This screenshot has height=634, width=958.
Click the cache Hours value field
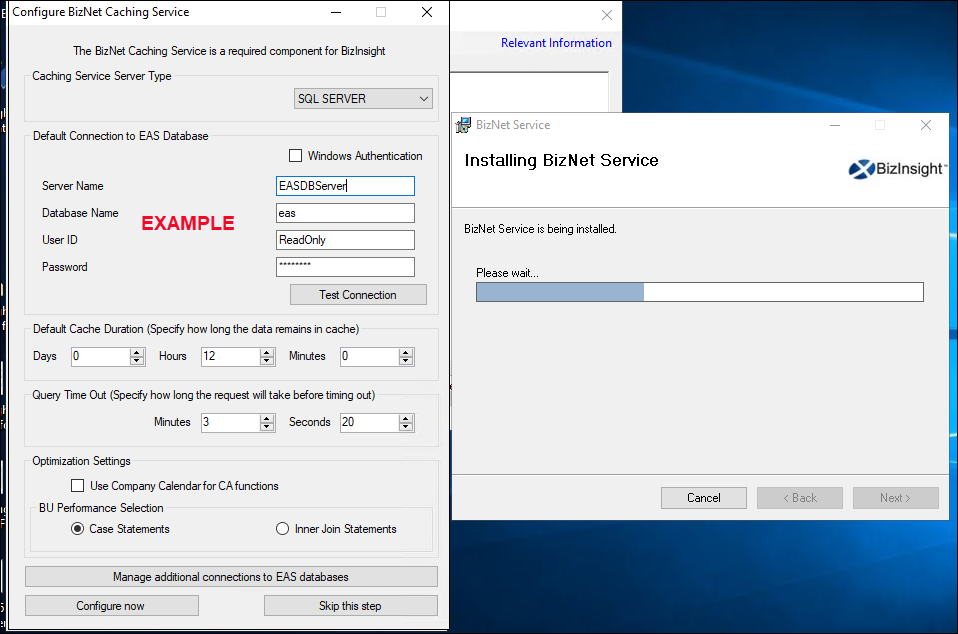pos(231,356)
